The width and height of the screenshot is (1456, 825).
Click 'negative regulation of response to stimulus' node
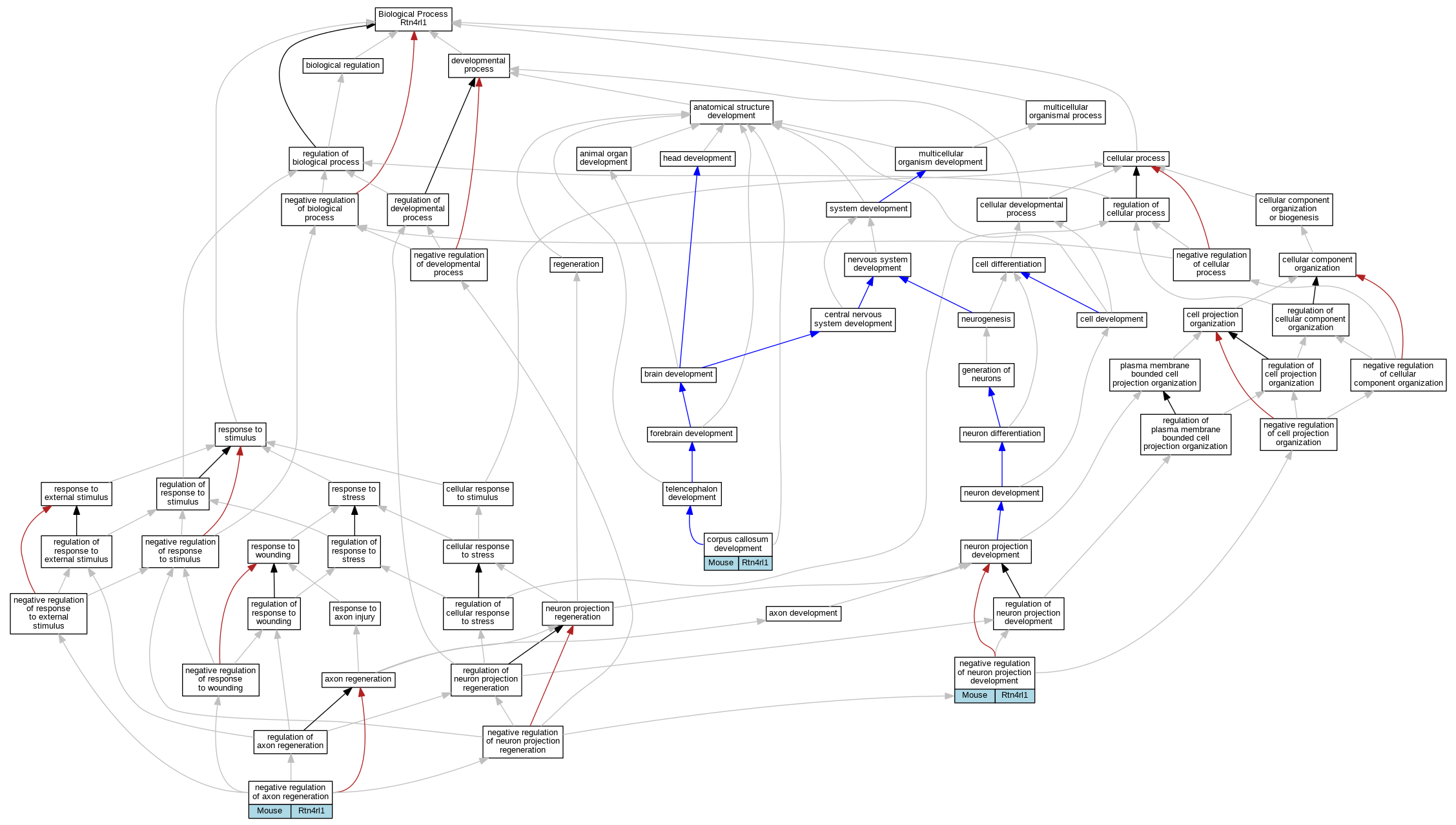tap(180, 551)
